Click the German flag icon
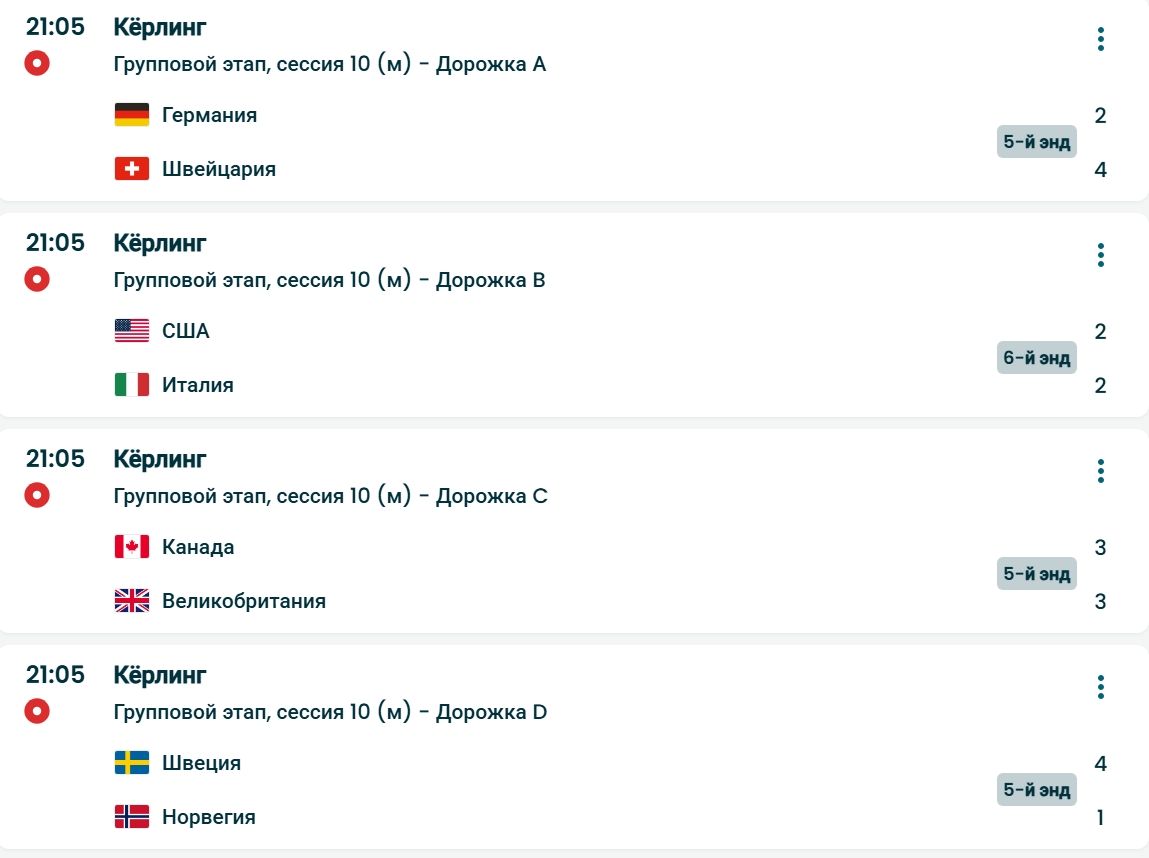 point(132,115)
